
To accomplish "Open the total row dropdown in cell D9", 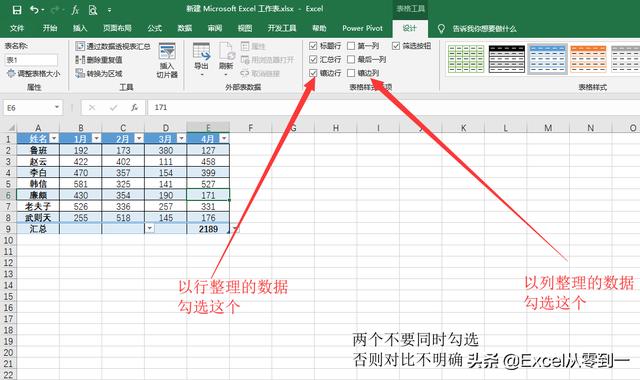I will point(150,228).
